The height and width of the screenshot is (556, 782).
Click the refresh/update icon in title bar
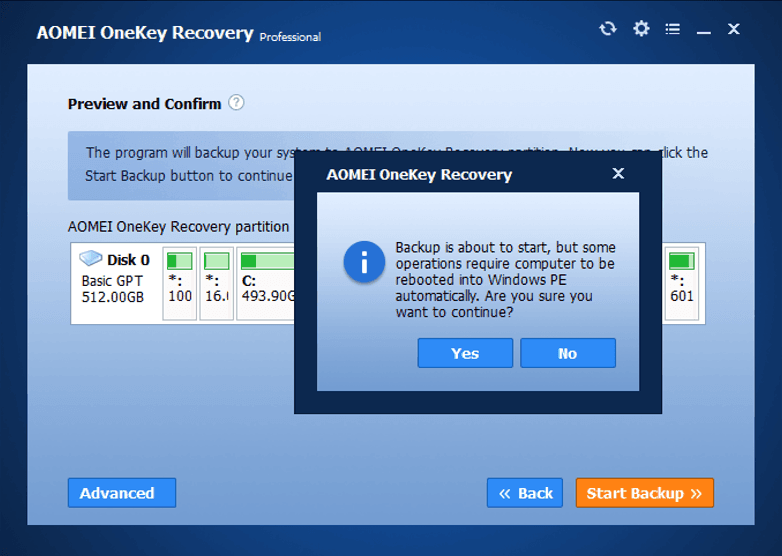(607, 29)
